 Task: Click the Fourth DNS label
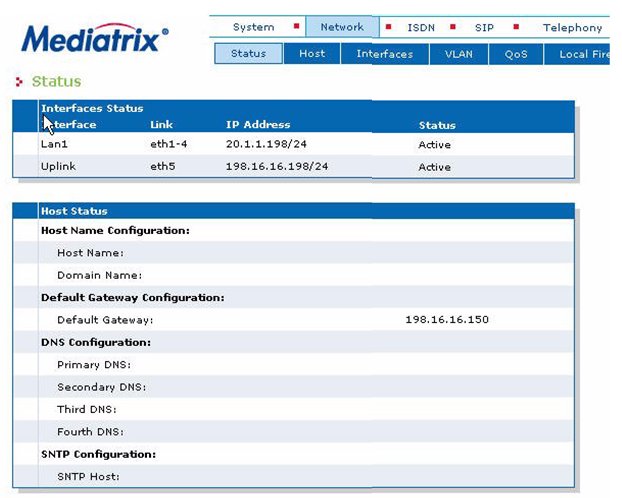(90, 432)
